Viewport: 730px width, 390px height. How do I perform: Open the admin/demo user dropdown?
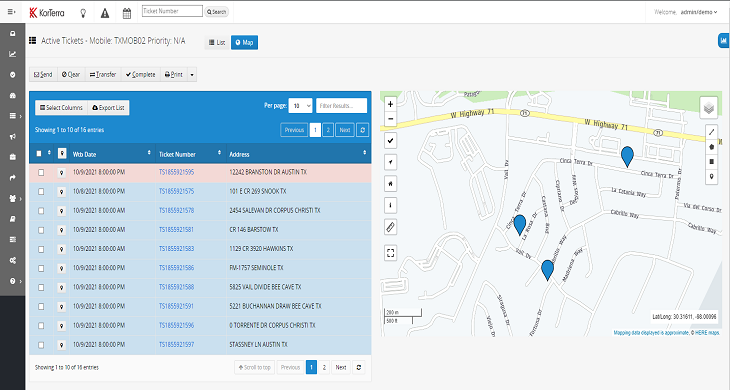tap(699, 12)
